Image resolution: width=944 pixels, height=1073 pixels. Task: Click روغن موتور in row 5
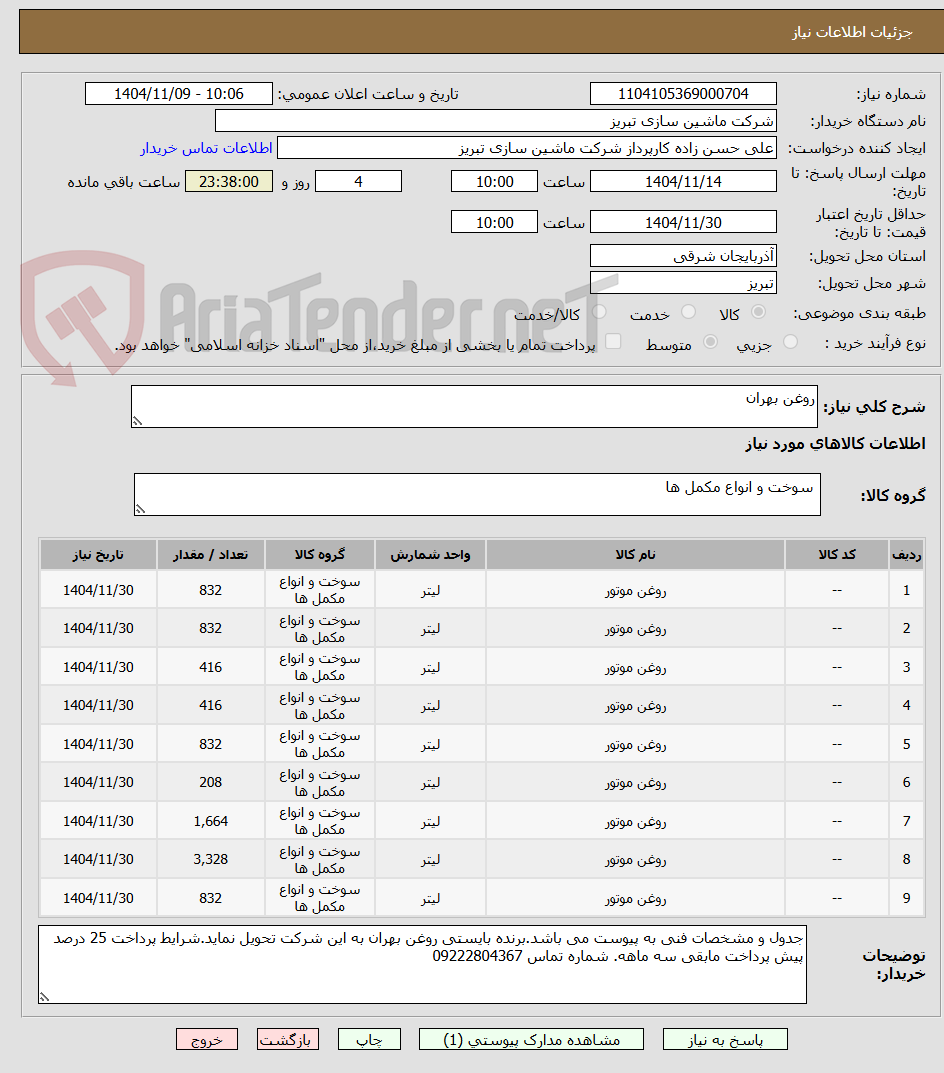(635, 744)
